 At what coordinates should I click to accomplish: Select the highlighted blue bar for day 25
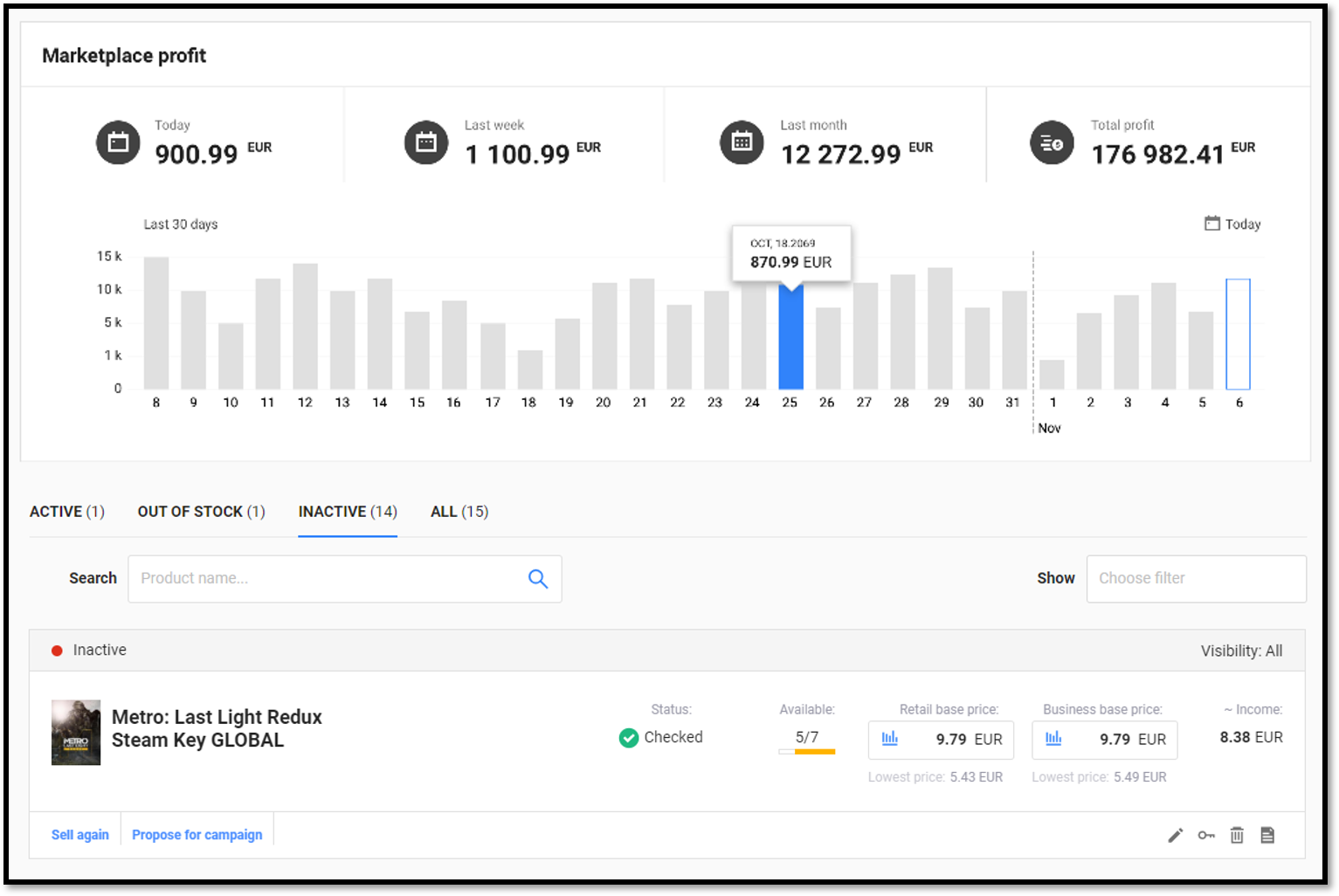(790, 339)
